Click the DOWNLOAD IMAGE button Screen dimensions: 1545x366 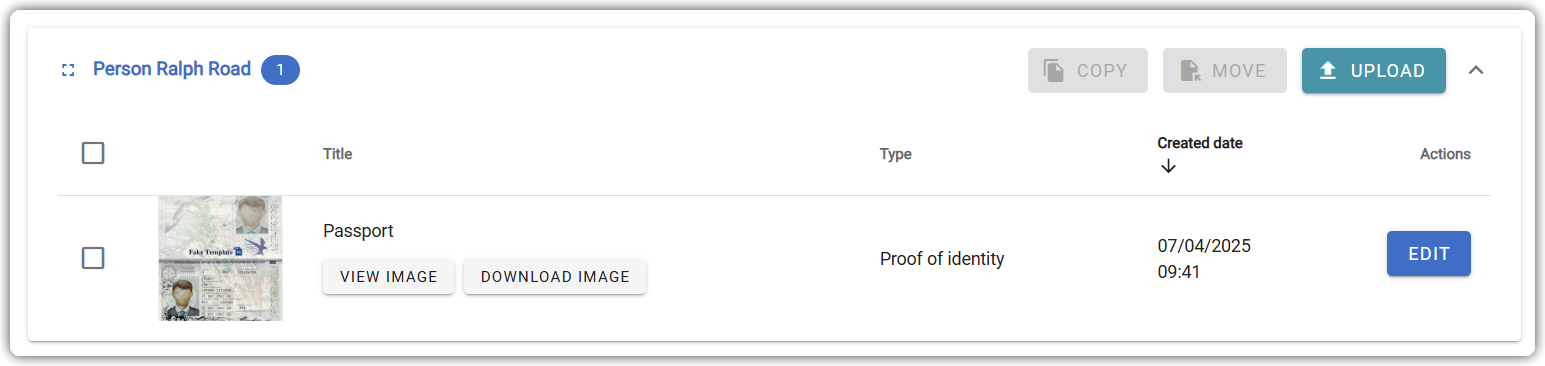click(555, 277)
